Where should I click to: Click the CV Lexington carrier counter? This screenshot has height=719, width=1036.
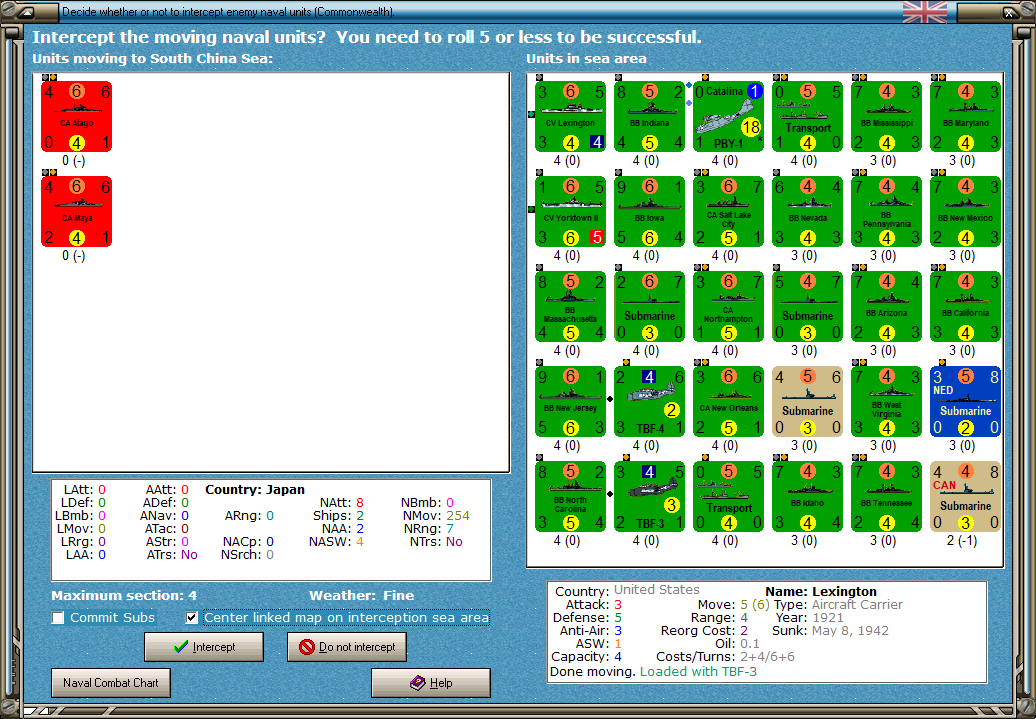click(x=570, y=117)
